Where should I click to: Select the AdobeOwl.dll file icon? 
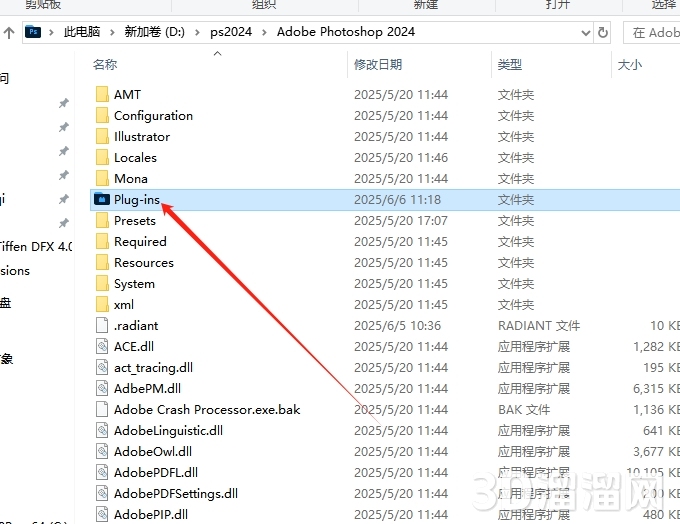pos(102,451)
